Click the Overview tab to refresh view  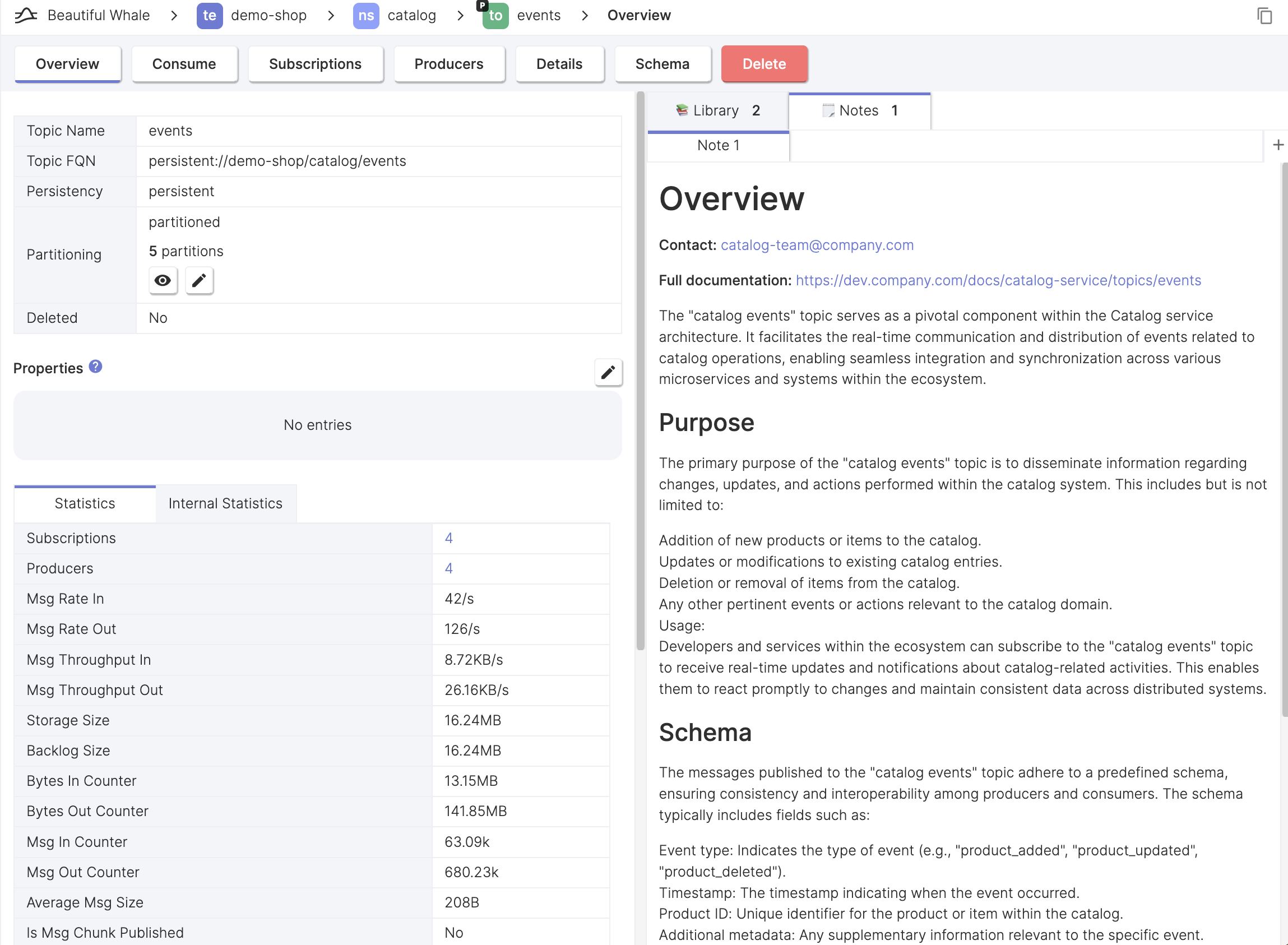click(67, 63)
